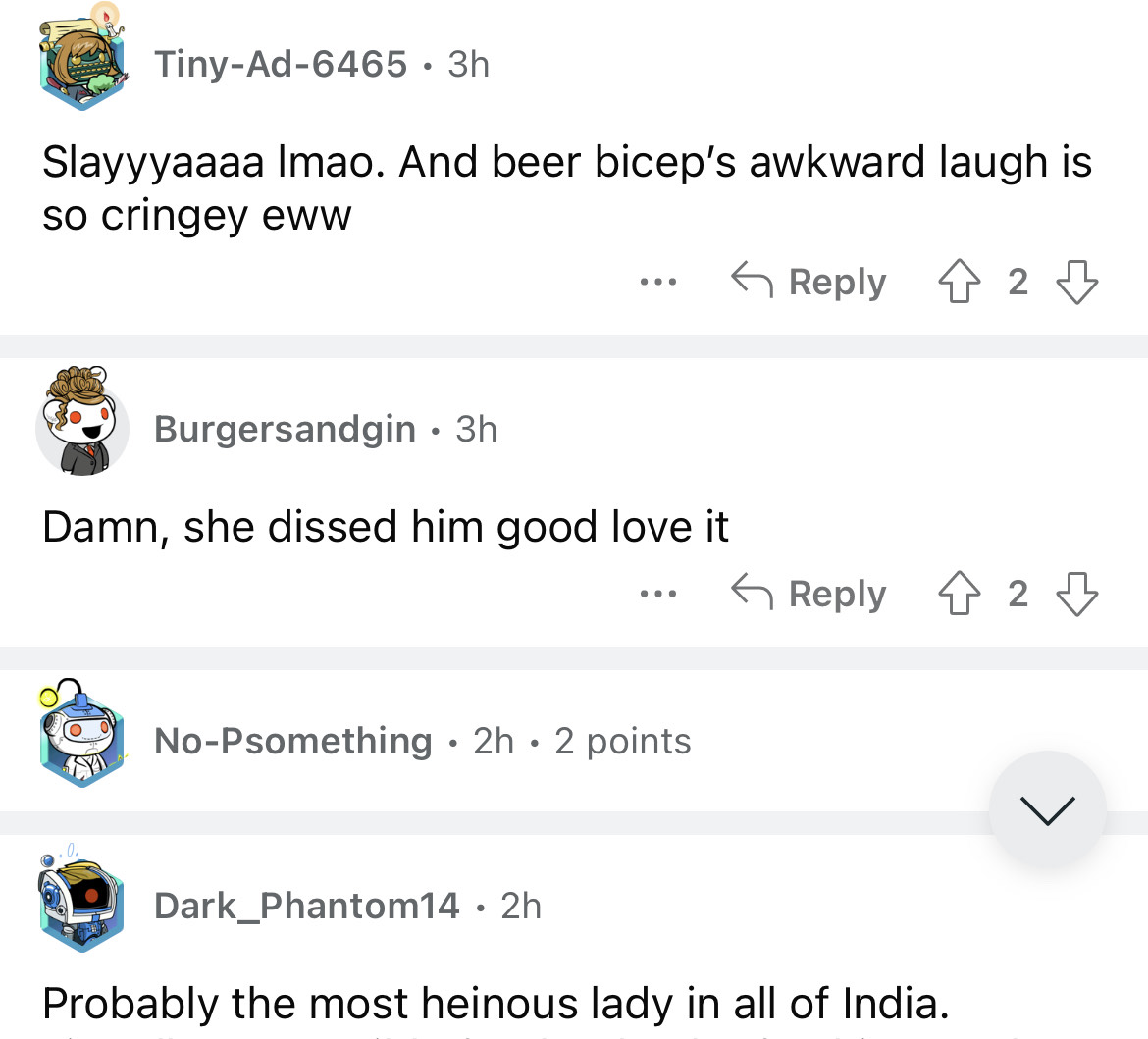Open Dark_Phantom14's profile via username
The width and height of the screenshot is (1148, 1039).
point(306,907)
